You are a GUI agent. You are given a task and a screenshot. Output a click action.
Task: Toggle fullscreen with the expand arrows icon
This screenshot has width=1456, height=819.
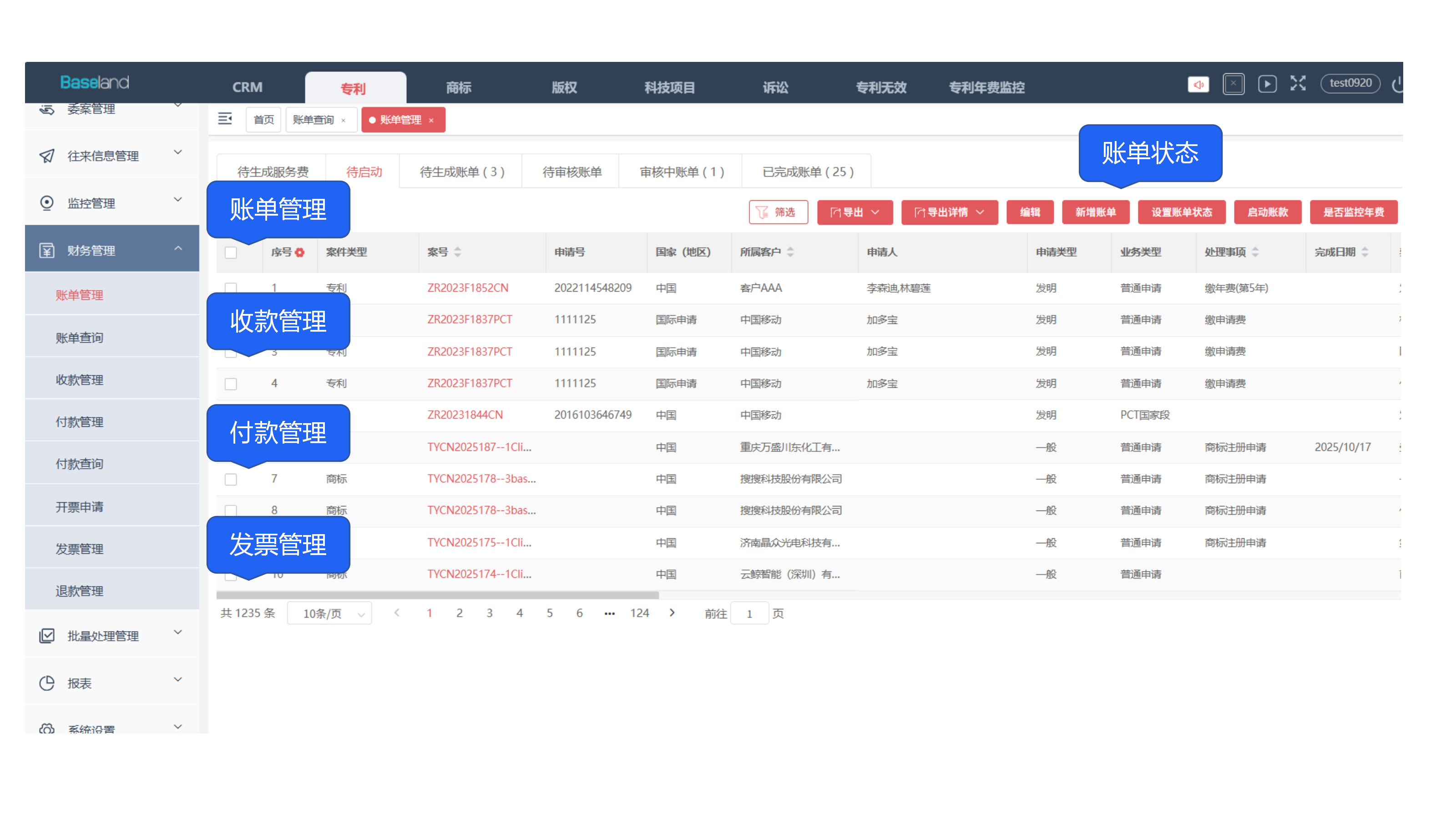coord(1298,84)
